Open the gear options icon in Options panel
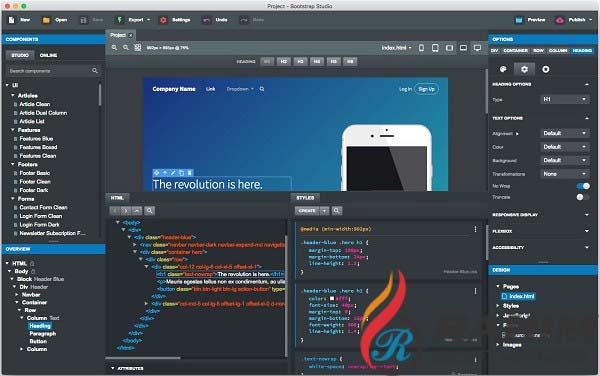The width and height of the screenshot is (600, 376). 524,69
